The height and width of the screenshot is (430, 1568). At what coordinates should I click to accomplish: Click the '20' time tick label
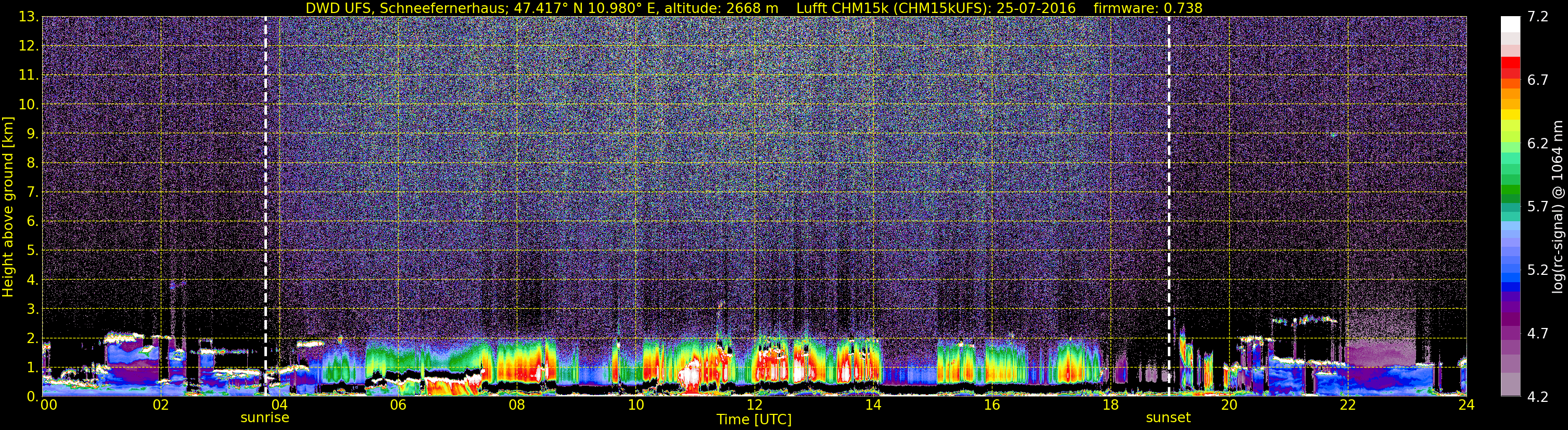point(1229,405)
